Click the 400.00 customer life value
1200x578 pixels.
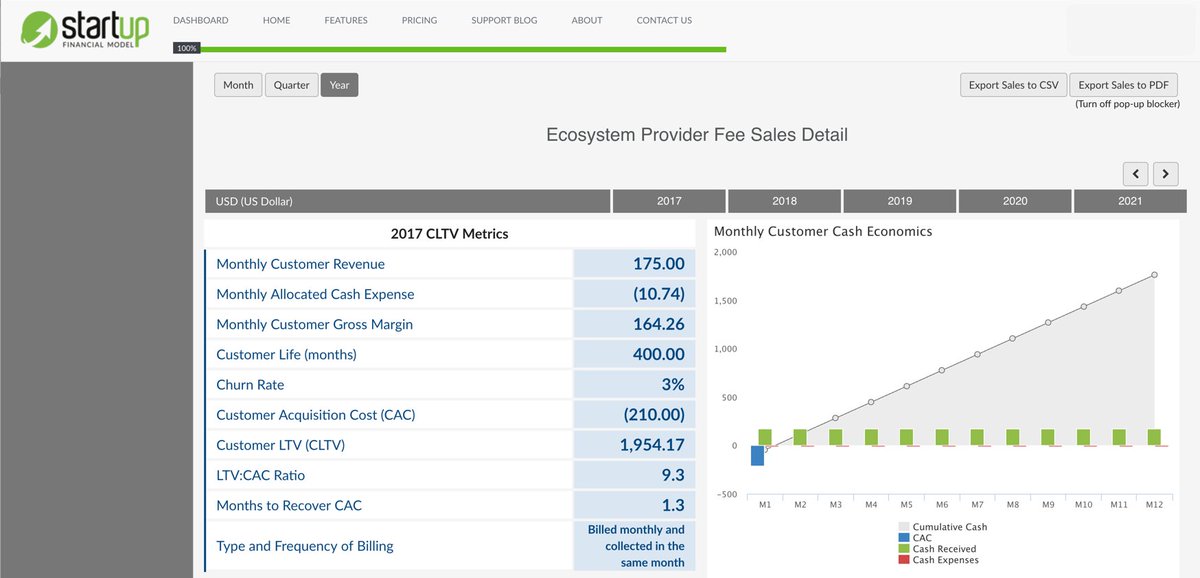pyautogui.click(x=659, y=354)
